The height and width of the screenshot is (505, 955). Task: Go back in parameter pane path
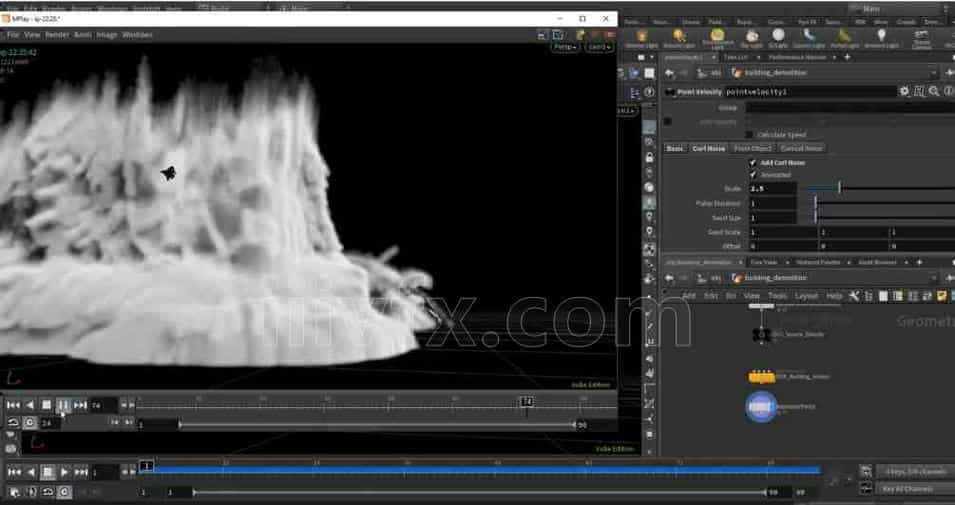[669, 73]
